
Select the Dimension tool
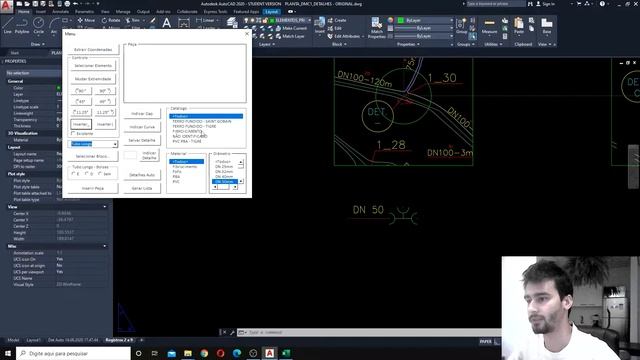184,23
